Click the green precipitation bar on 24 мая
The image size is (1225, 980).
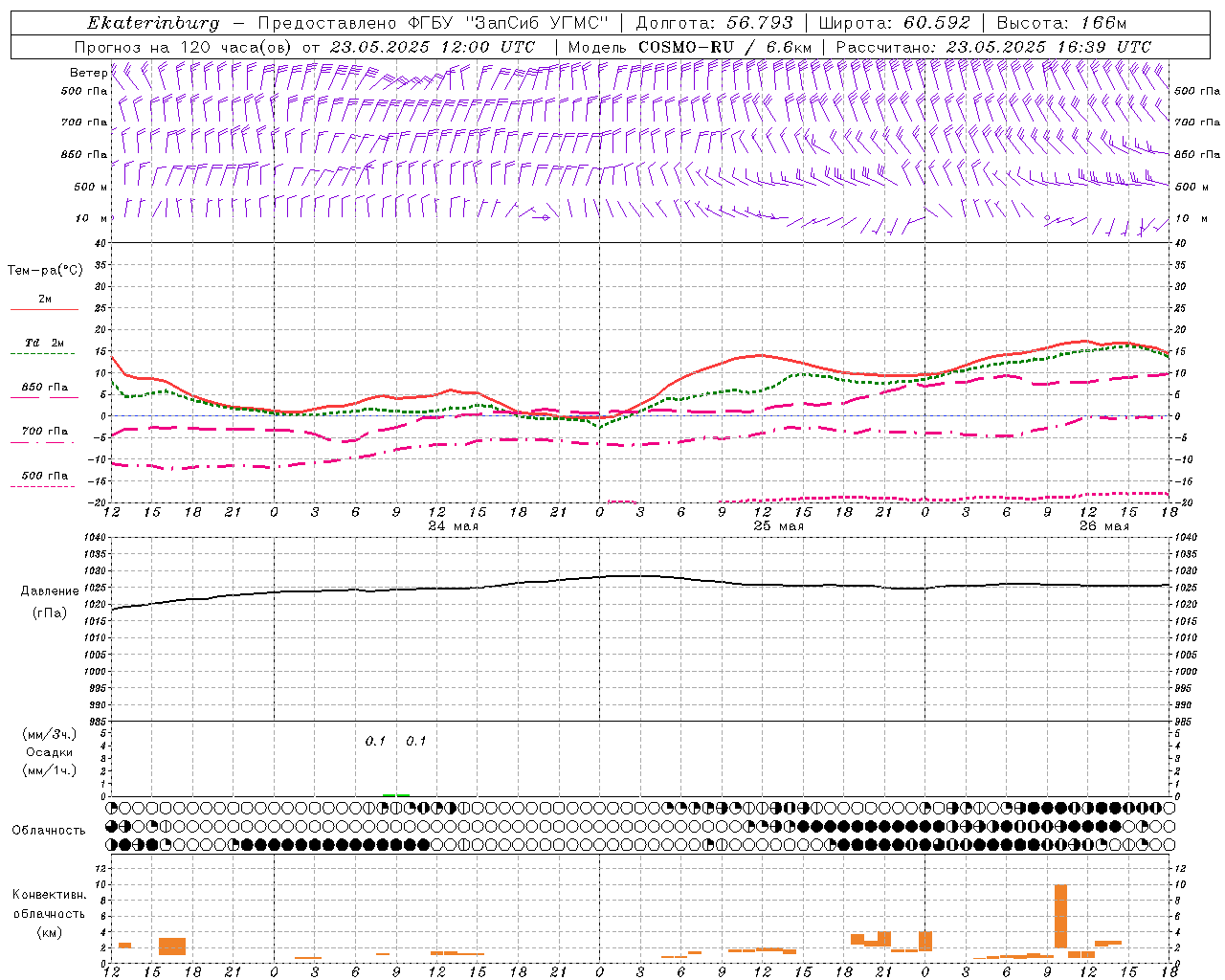[396, 794]
